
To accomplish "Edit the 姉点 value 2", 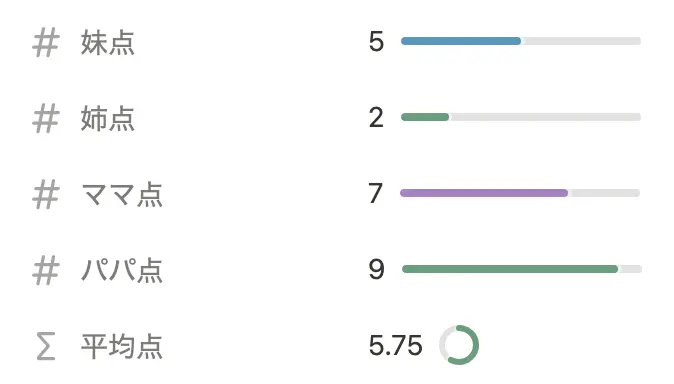I will pos(376,117).
